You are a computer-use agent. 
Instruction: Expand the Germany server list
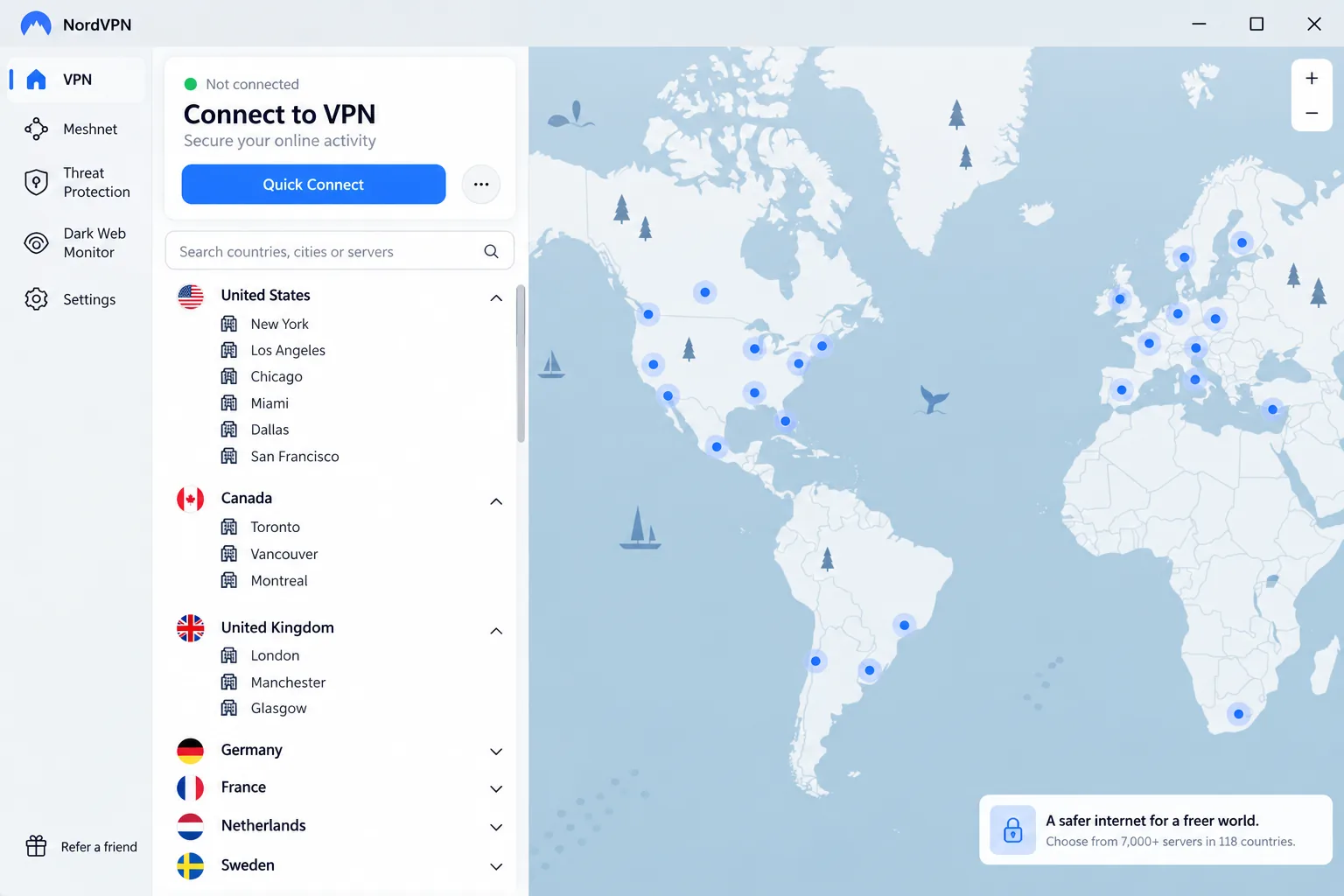pyautogui.click(x=496, y=752)
